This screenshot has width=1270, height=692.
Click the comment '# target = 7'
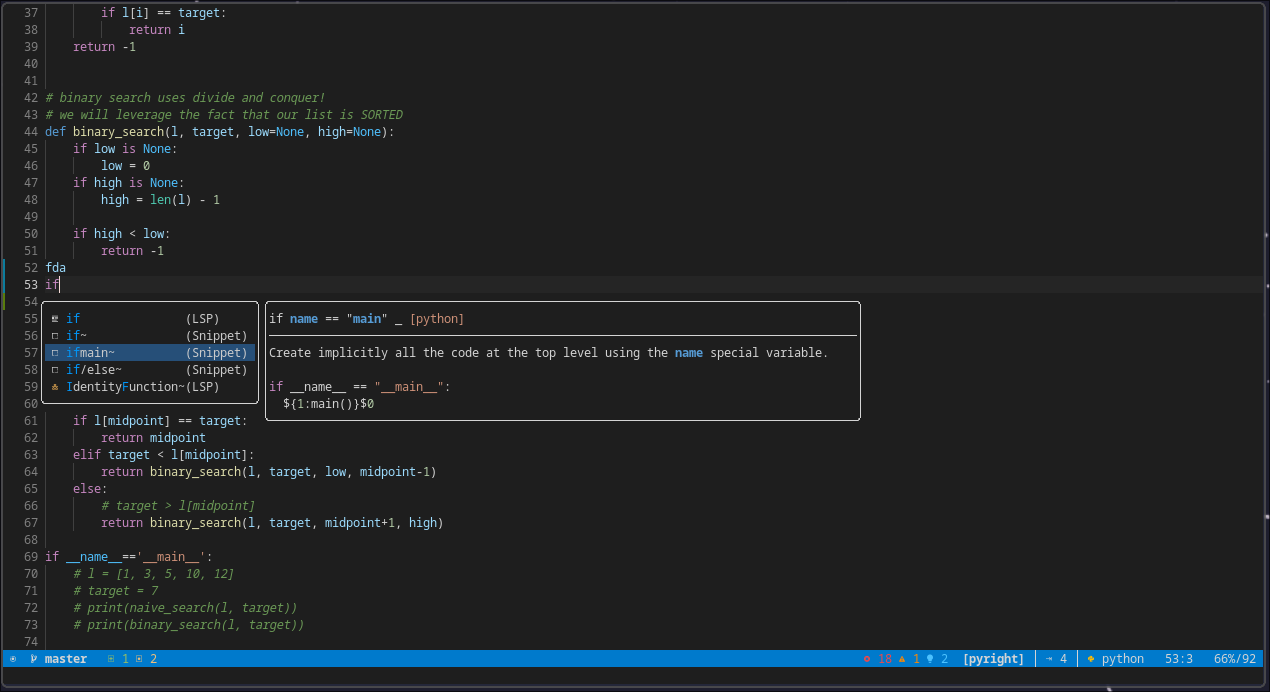(115, 591)
